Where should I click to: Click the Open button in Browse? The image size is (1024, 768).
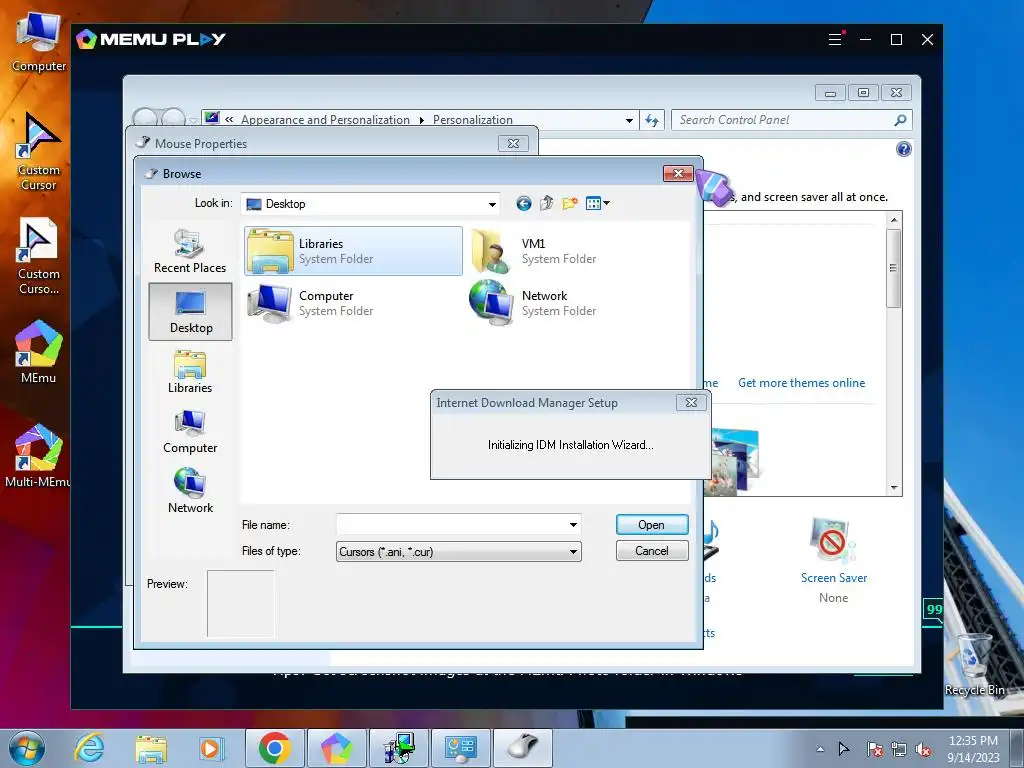pos(652,525)
